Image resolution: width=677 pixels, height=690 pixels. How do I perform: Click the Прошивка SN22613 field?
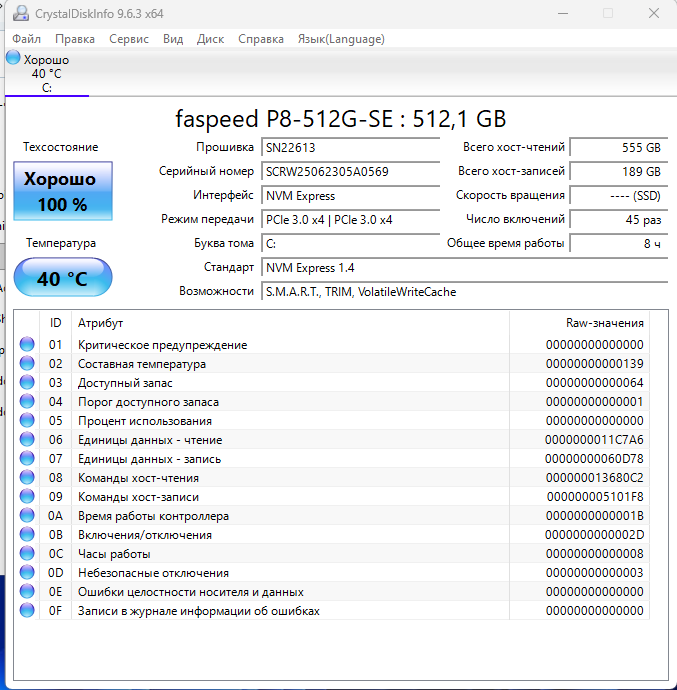[350, 147]
